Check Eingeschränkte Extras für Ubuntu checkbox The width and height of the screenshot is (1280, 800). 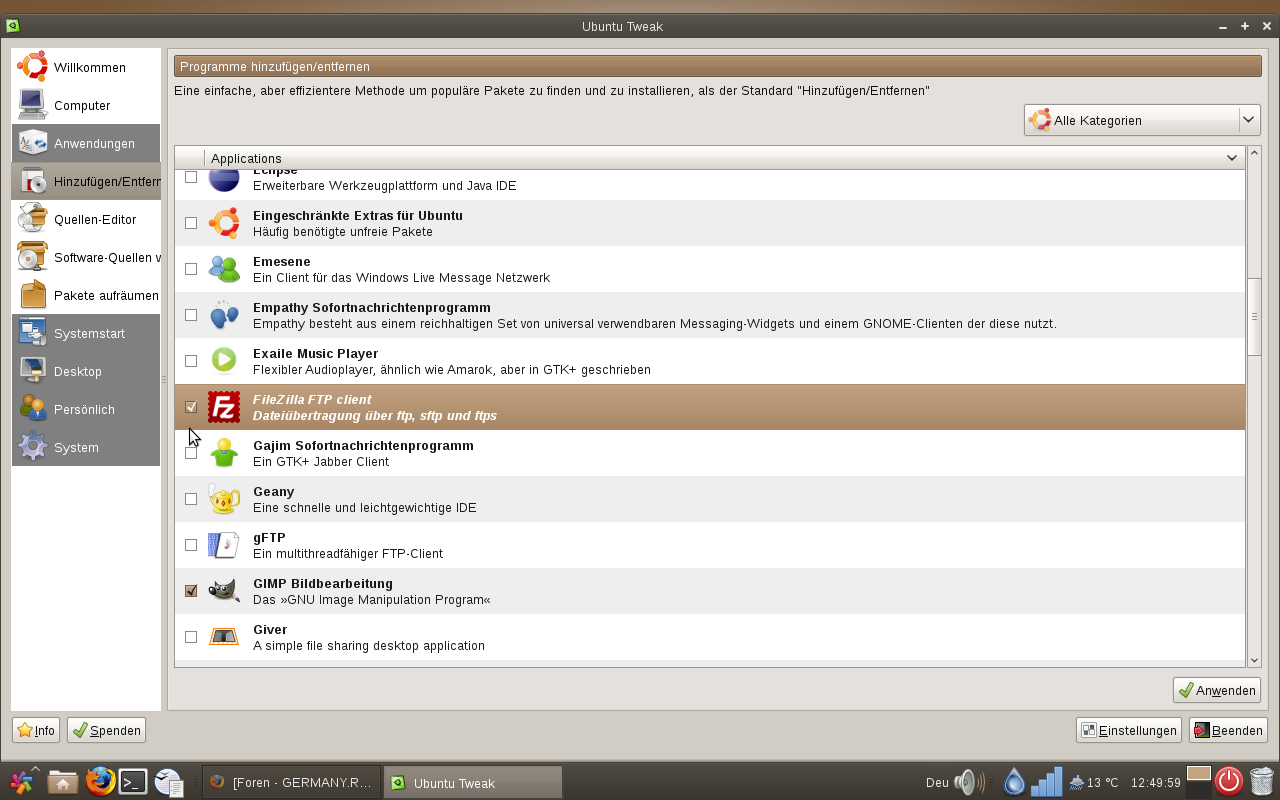pos(191,223)
